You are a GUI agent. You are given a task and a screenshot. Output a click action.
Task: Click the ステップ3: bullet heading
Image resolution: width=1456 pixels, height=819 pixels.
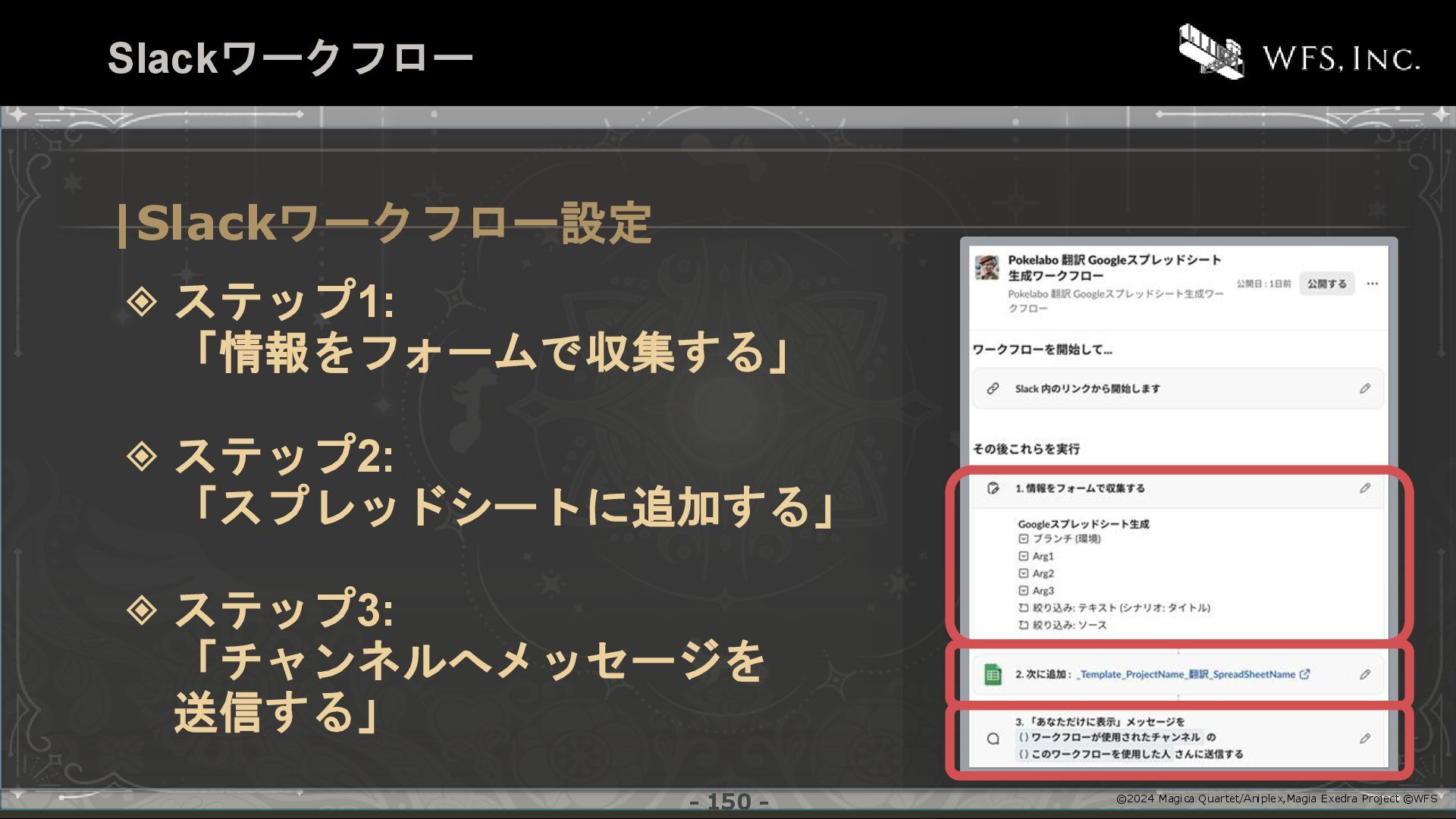(284, 609)
